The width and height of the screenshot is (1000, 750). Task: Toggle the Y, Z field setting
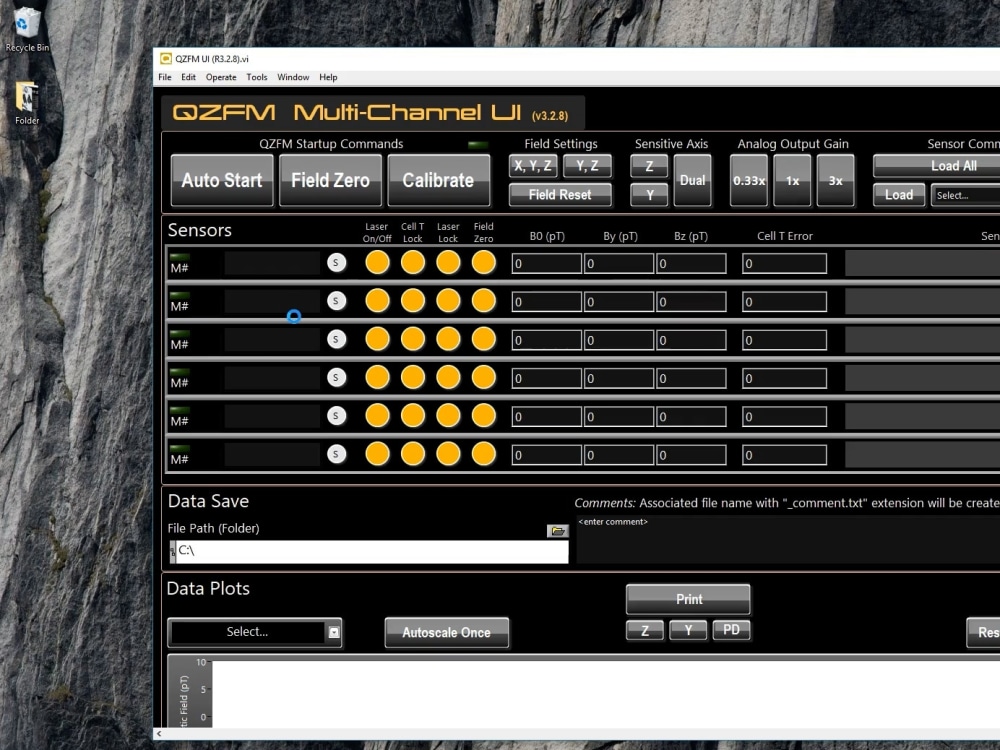[587, 166]
